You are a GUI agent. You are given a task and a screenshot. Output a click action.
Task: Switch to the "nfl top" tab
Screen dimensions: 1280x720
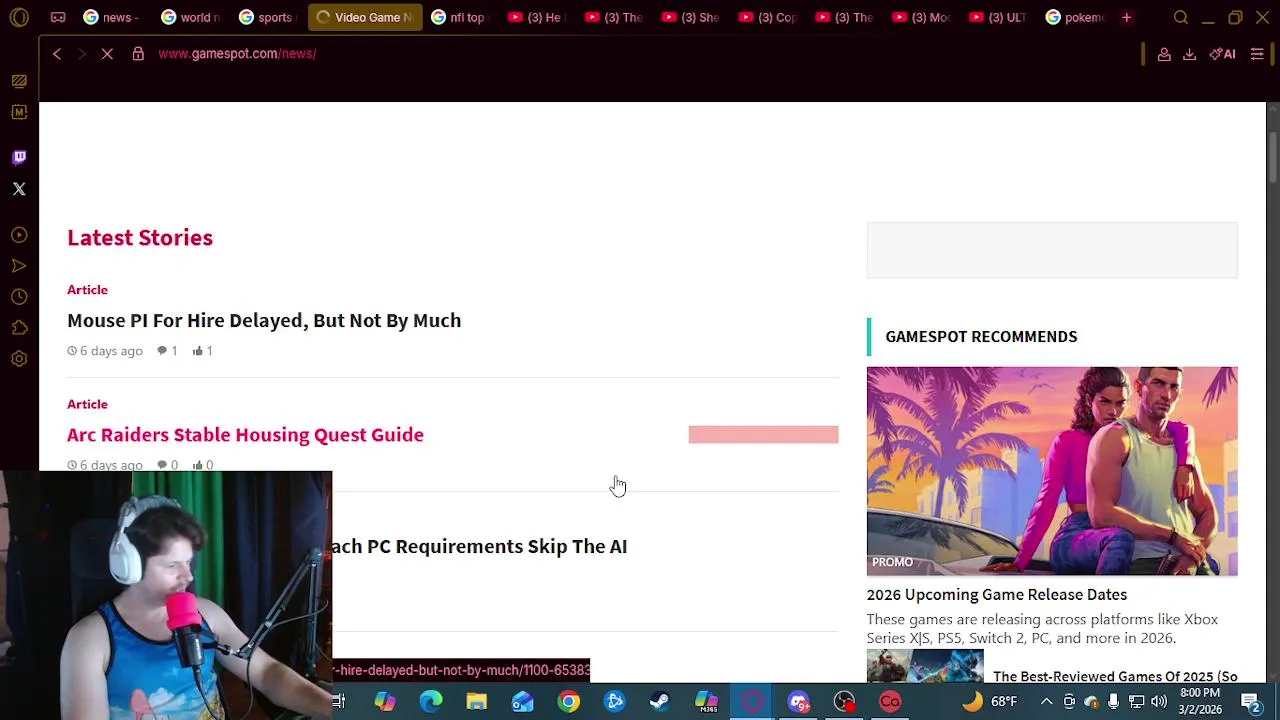click(459, 17)
